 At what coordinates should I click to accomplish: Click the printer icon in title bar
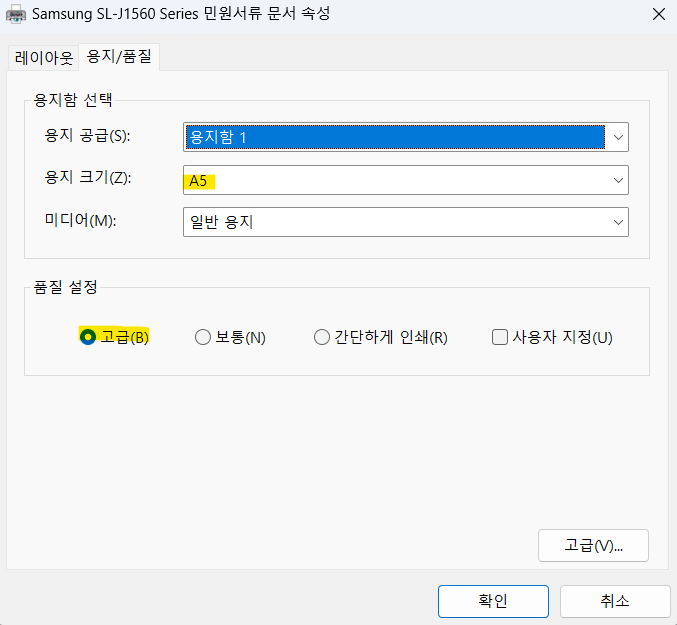(16, 14)
